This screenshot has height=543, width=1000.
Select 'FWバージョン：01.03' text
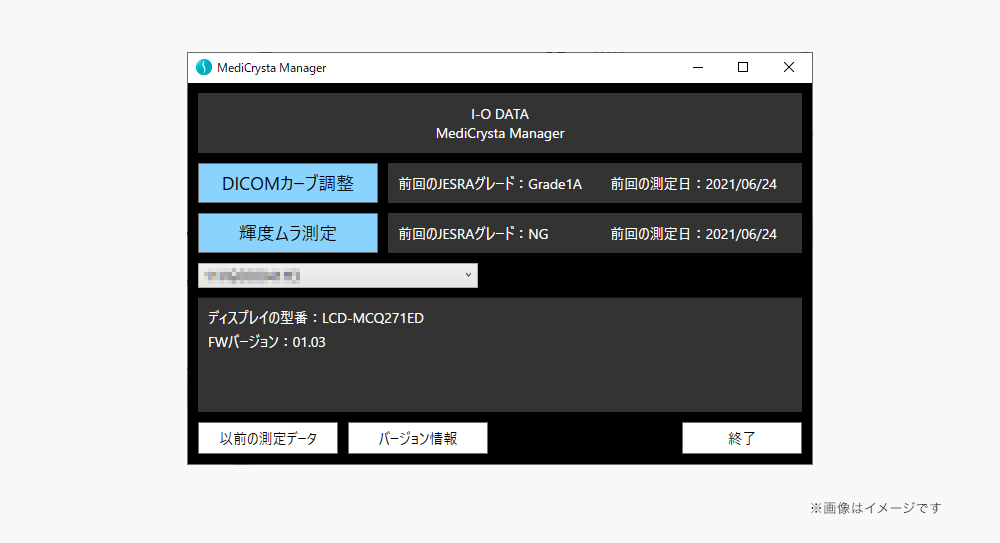coord(267,342)
